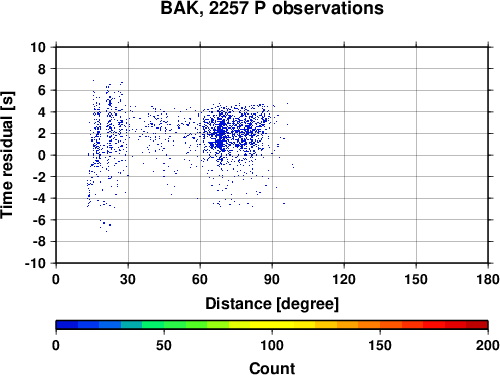Click the yellow colorbar segment above 100

pyautogui.click(x=283, y=325)
